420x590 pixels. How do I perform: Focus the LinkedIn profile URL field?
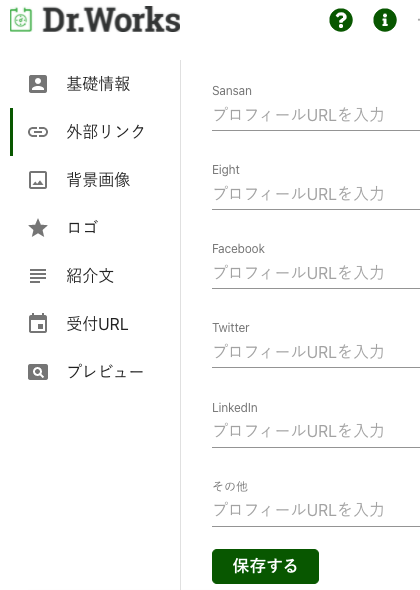click(316, 432)
